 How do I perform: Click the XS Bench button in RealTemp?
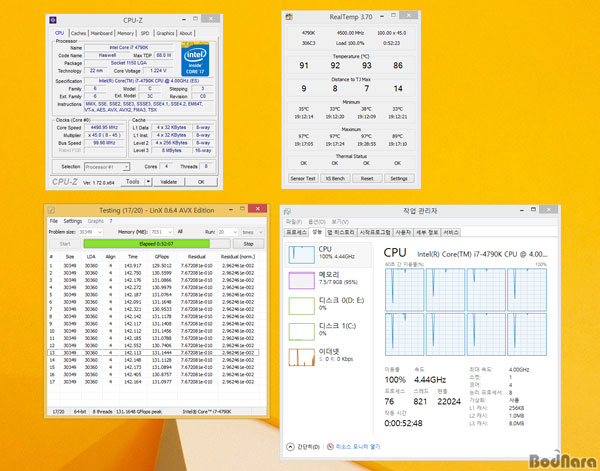[335, 178]
